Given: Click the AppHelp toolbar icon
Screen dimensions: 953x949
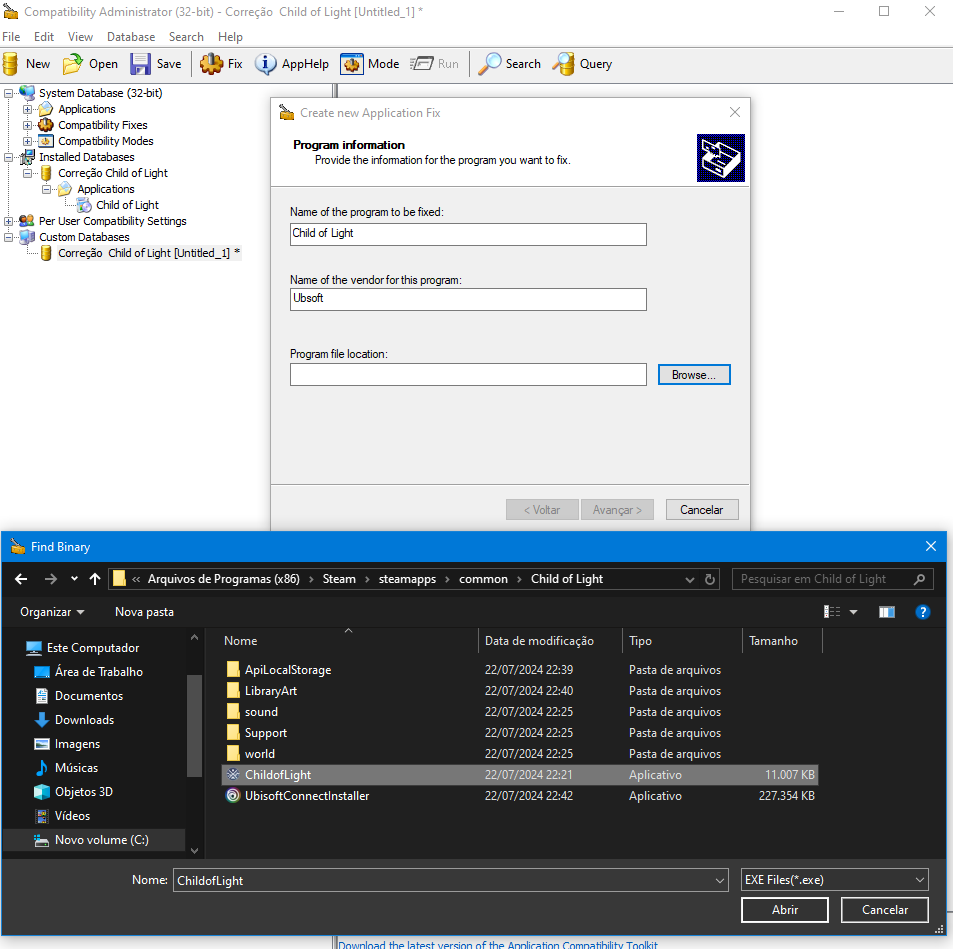Looking at the screenshot, I should [266, 64].
